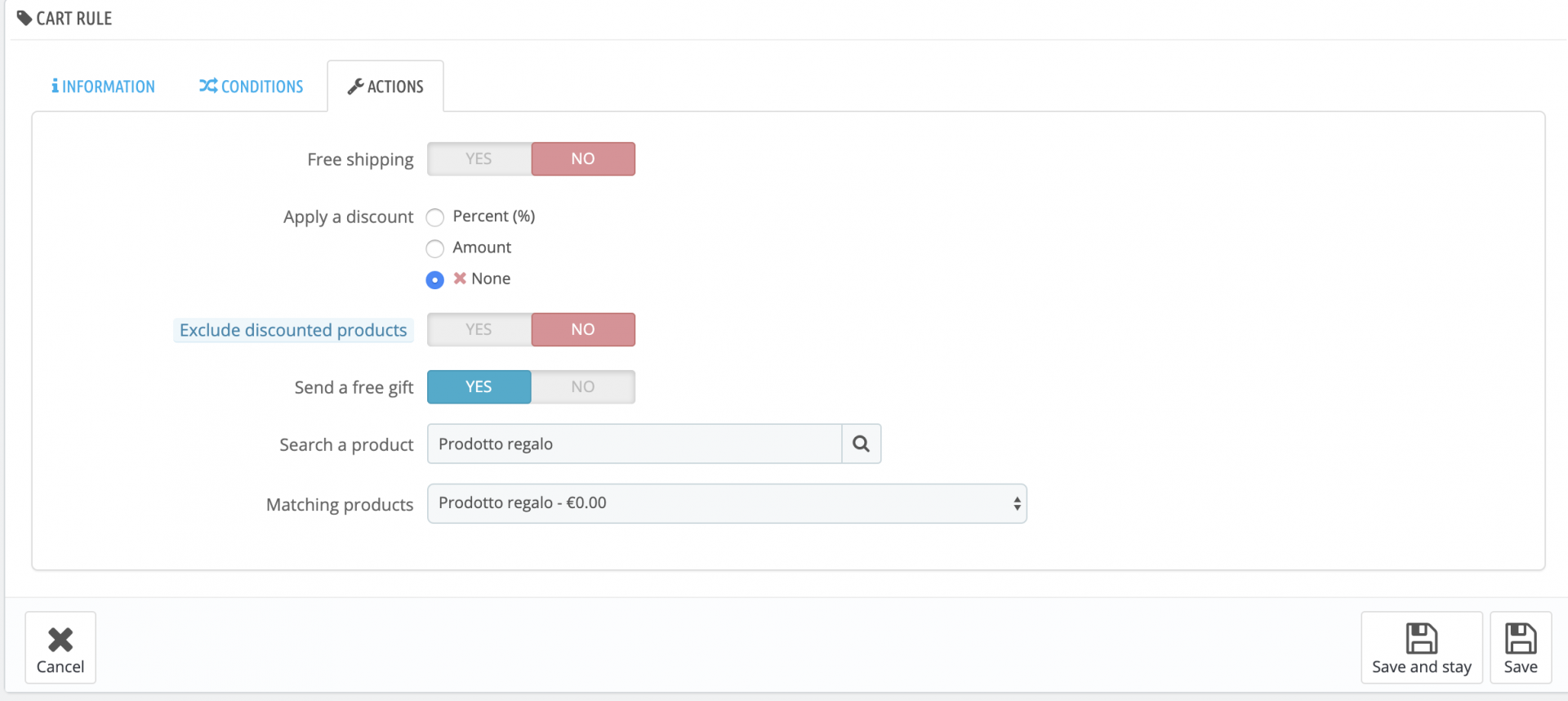
Task: Select the Percent (%) discount option
Action: tap(435, 217)
